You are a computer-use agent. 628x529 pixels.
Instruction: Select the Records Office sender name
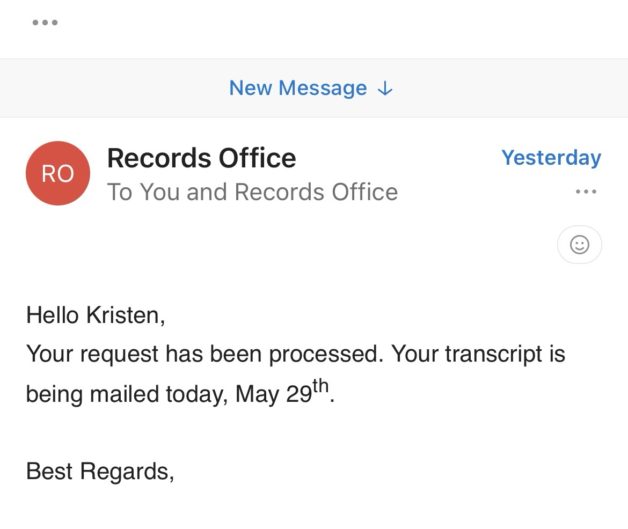tap(201, 158)
